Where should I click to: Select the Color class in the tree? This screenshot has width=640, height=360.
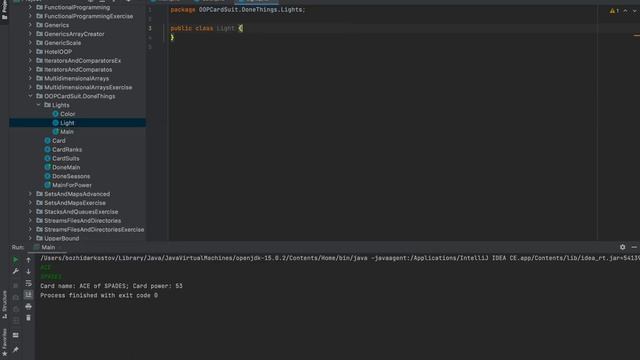click(68, 114)
